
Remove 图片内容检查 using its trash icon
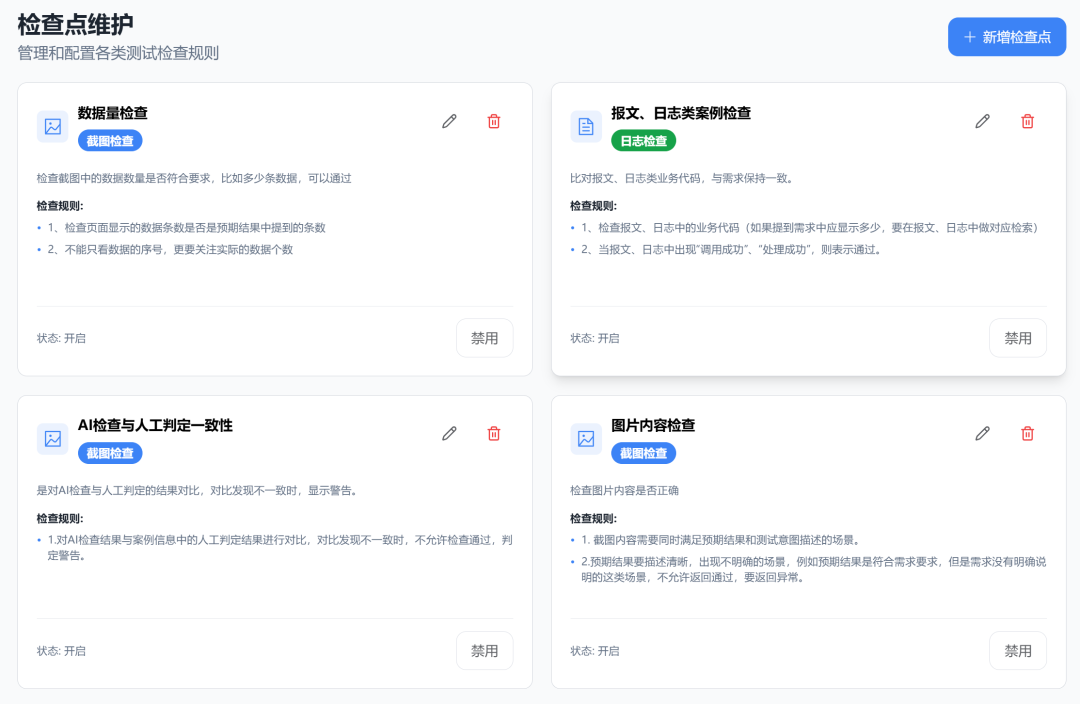(1027, 433)
